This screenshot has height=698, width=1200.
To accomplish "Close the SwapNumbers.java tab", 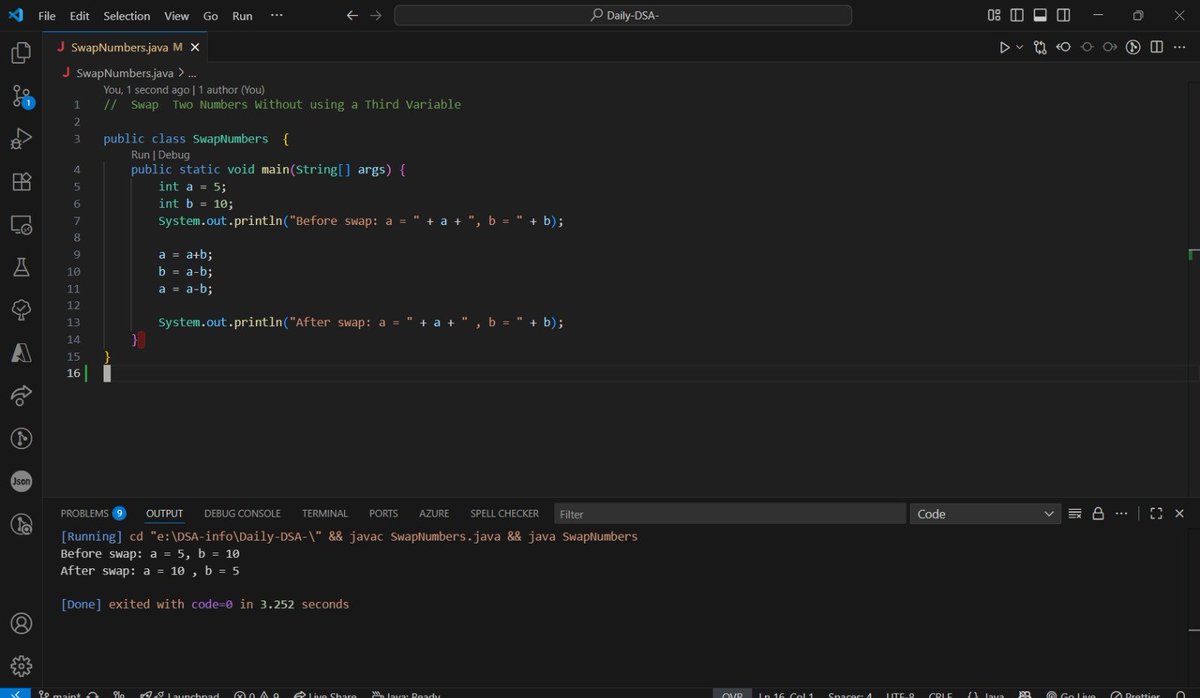I will pos(195,47).
